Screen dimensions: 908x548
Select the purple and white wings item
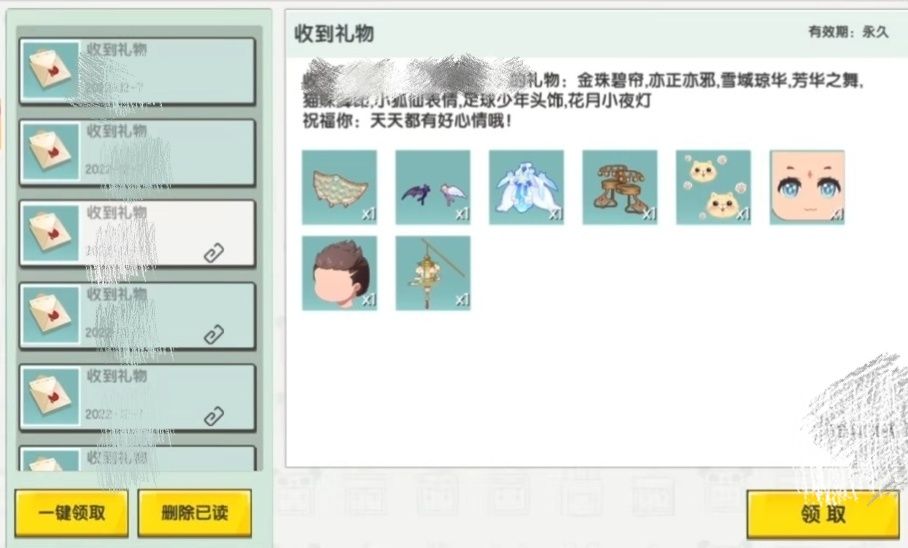[433, 187]
